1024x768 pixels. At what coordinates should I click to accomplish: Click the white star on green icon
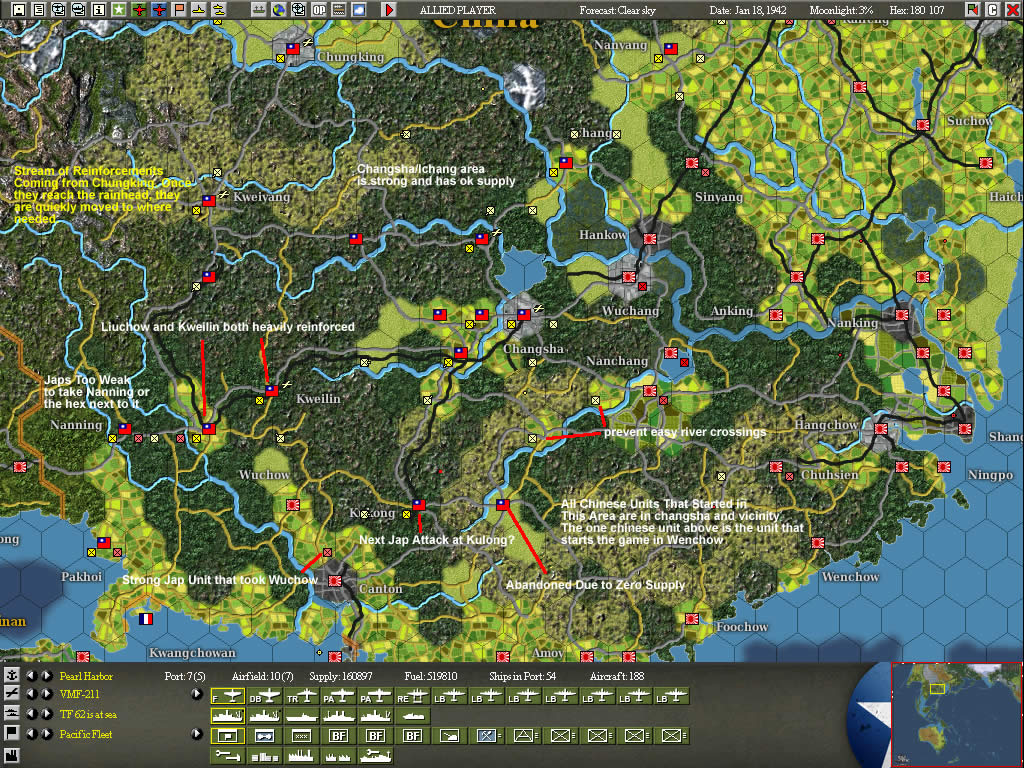tap(118, 10)
